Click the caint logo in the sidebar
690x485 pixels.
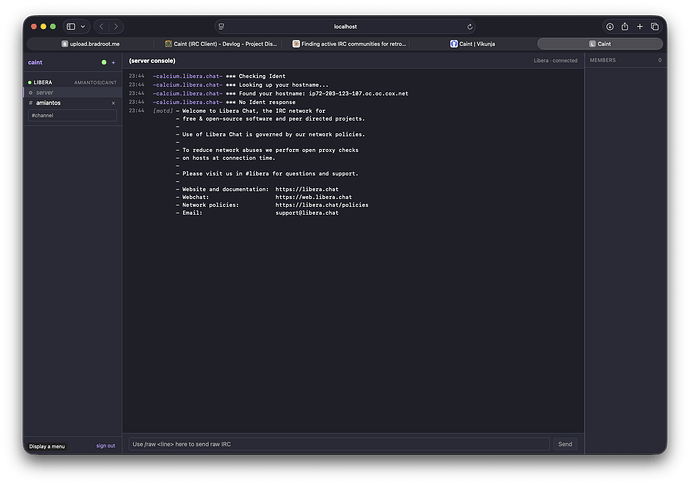point(35,62)
